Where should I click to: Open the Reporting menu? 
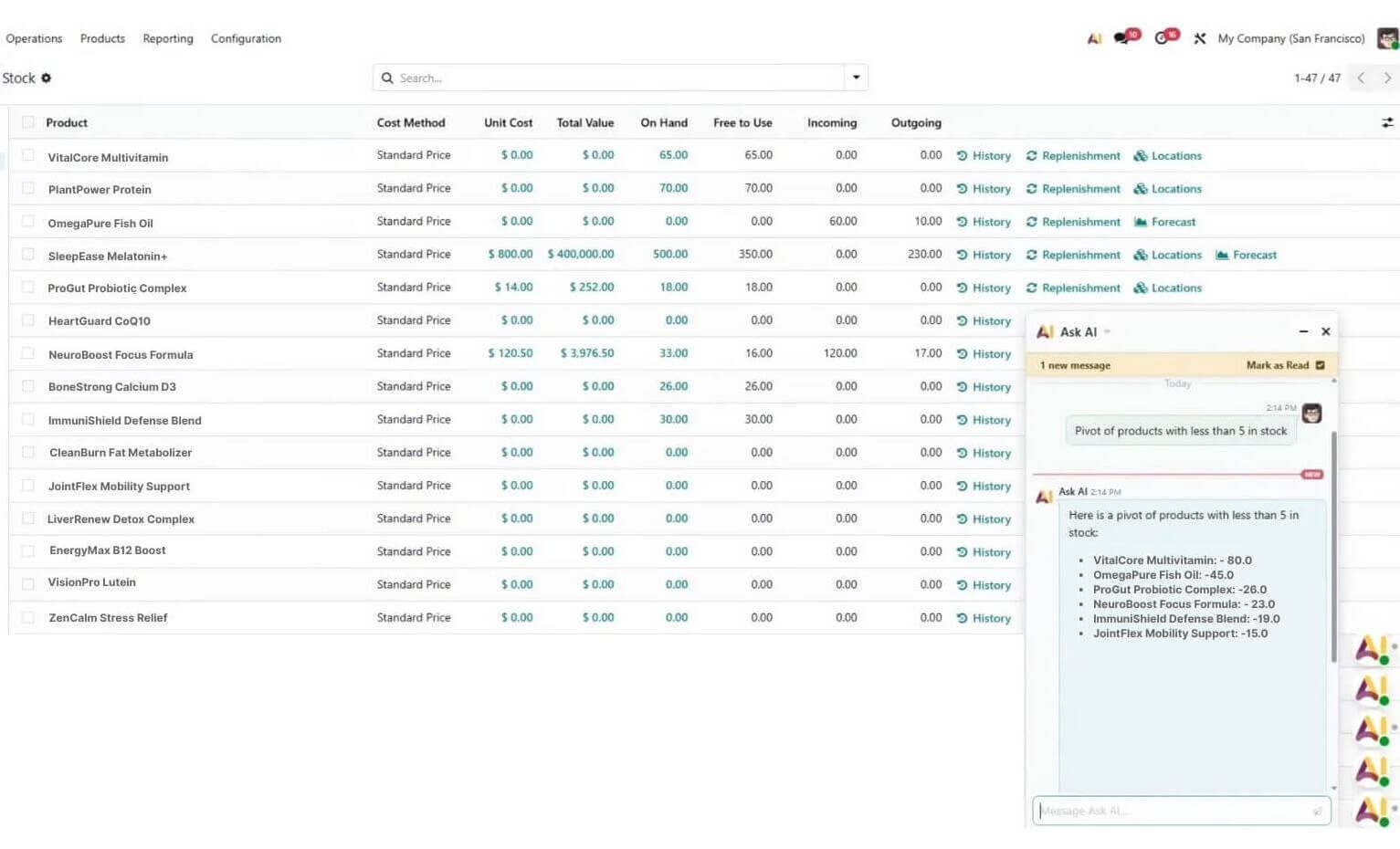168,38
